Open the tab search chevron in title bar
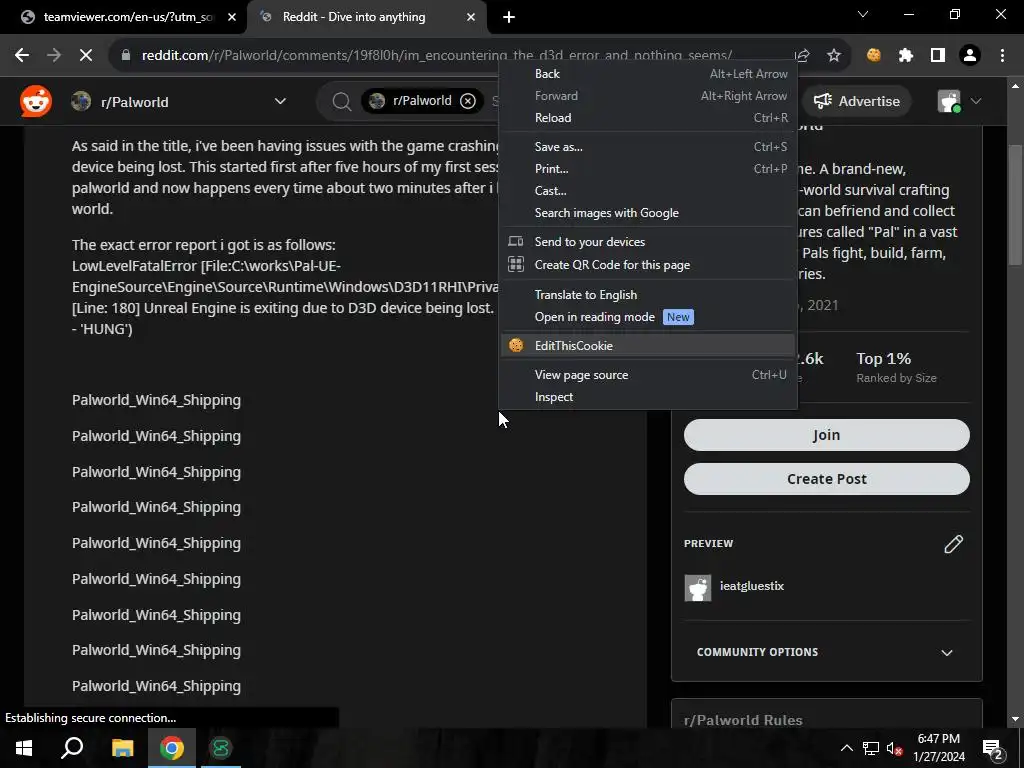Image resolution: width=1024 pixels, height=768 pixels. [863, 14]
